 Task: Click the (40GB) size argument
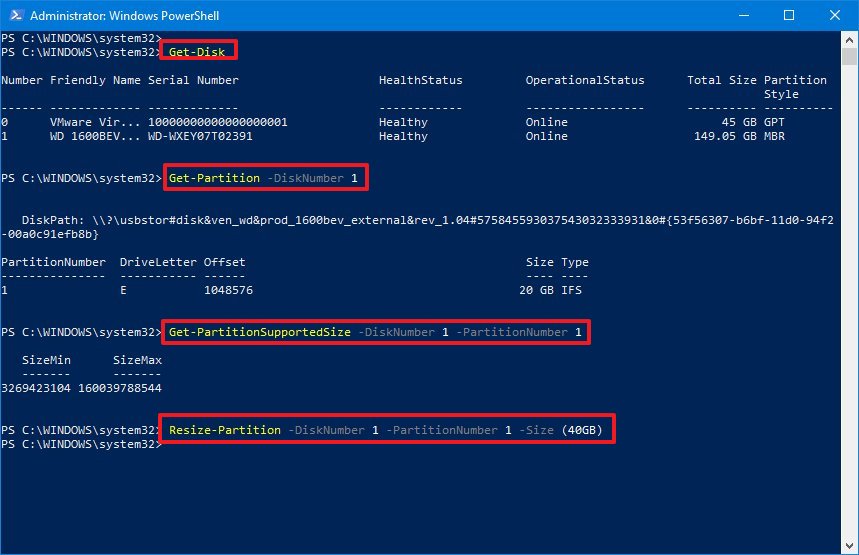(582, 430)
